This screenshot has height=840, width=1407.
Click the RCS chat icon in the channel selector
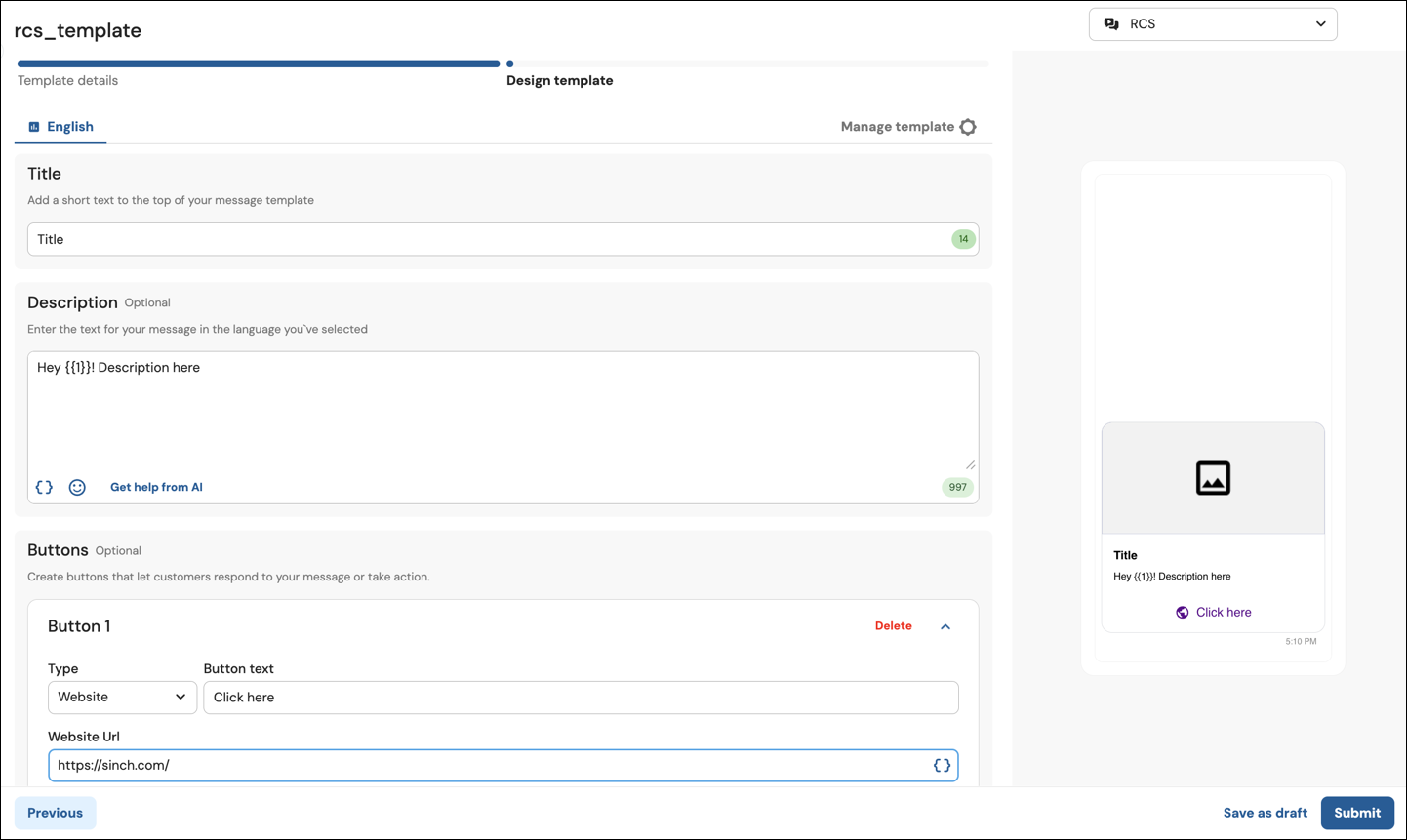pos(1111,23)
